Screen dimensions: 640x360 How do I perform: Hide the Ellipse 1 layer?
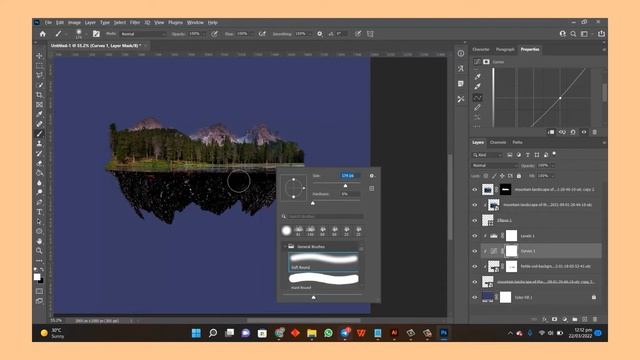475,220
